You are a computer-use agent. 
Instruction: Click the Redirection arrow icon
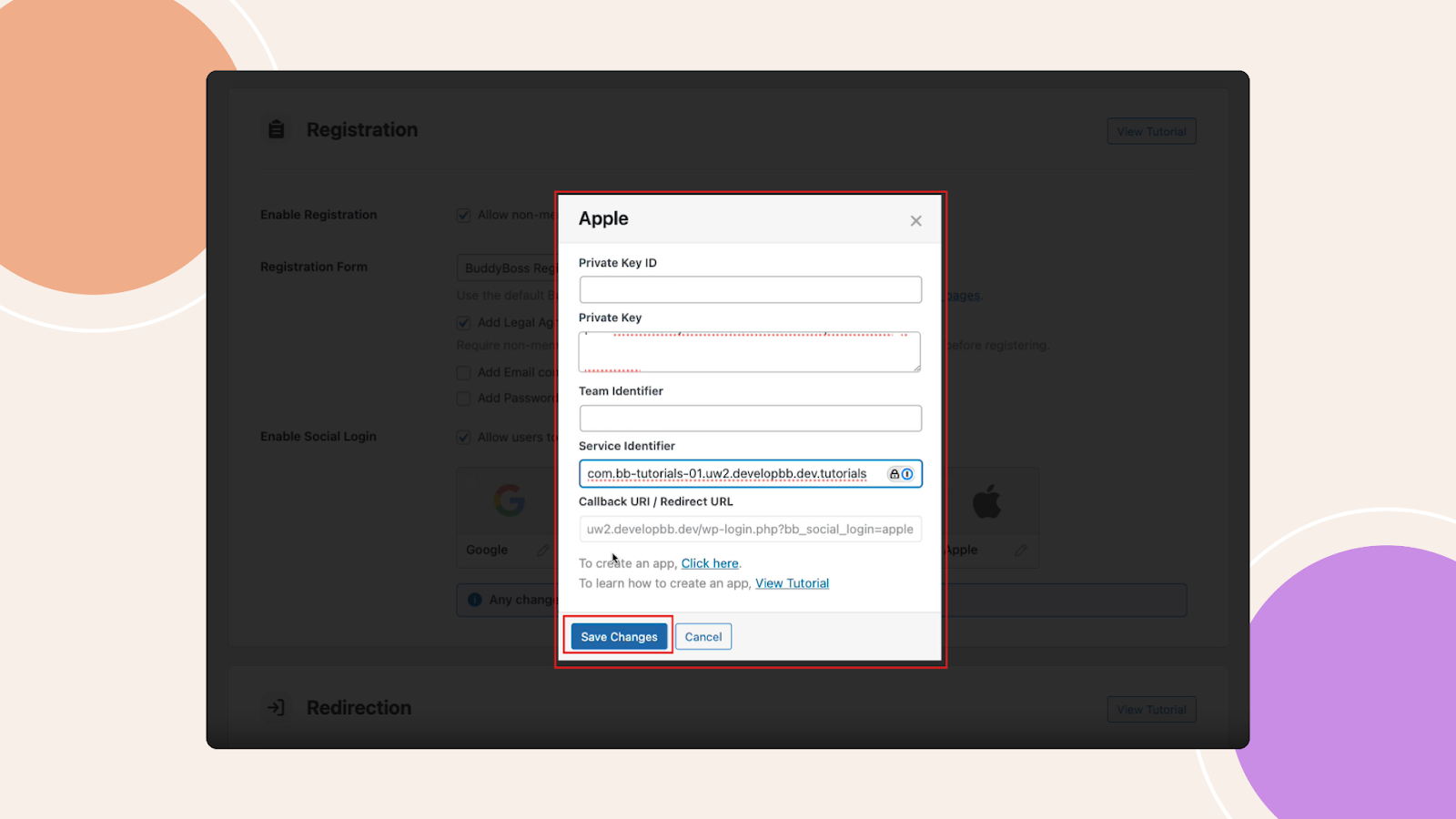tap(276, 707)
